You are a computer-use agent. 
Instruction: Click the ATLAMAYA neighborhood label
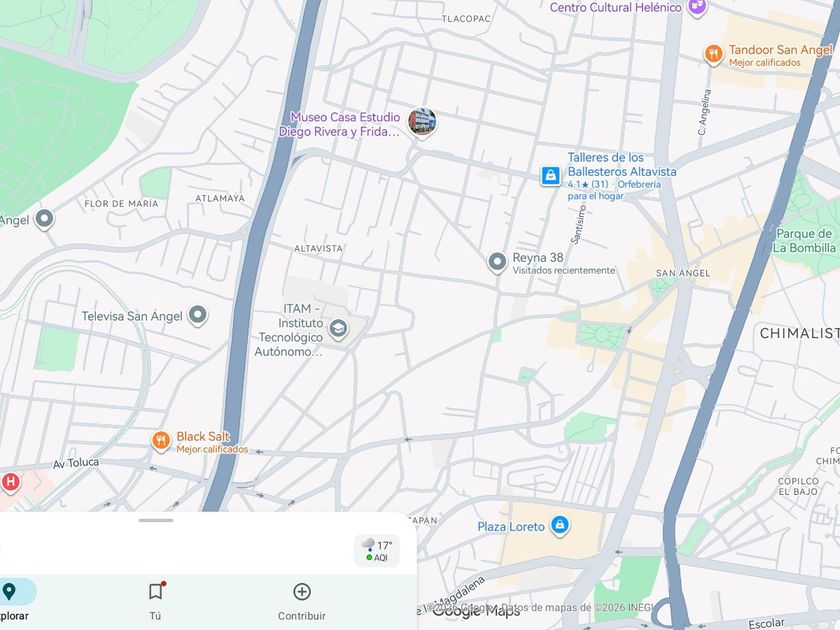[x=220, y=198]
